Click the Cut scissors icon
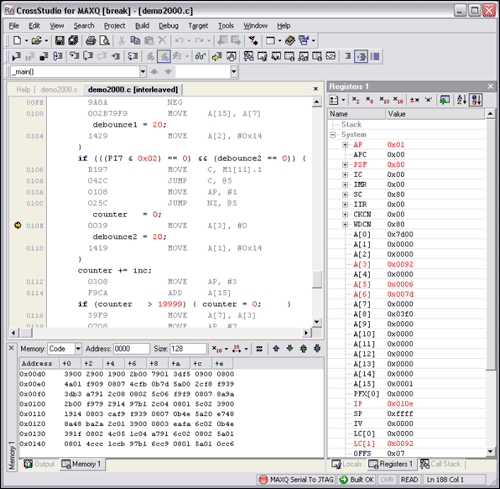Screen dimensions: 500x489 pyautogui.click(x=122, y=40)
